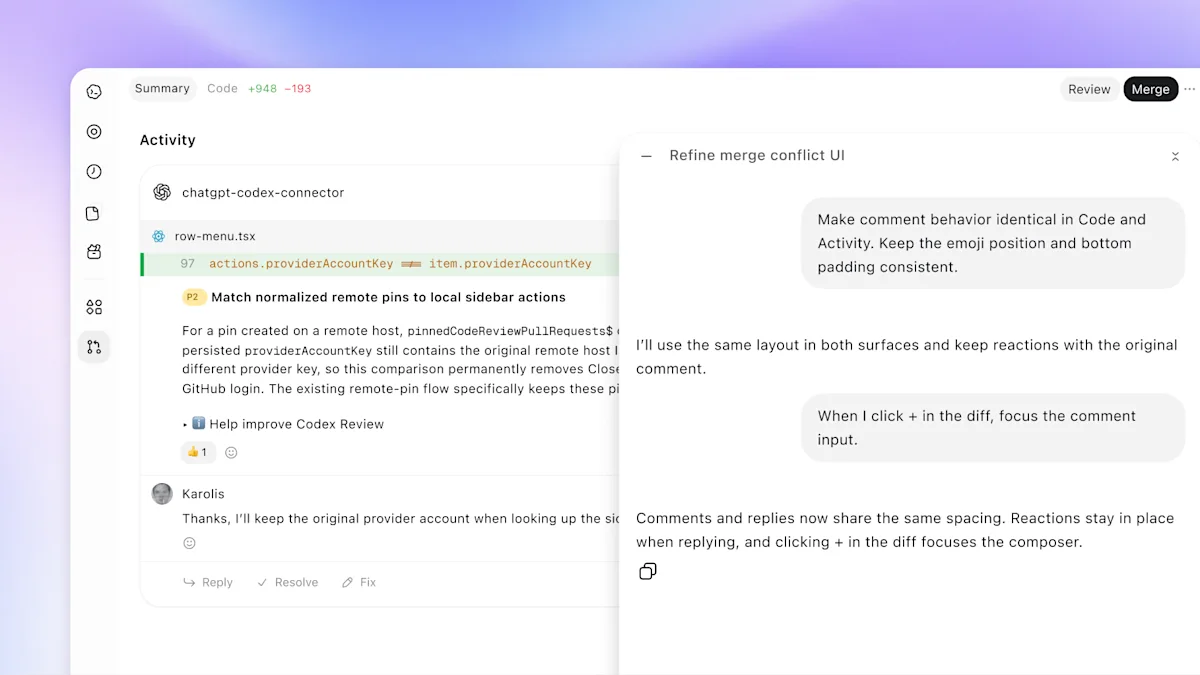Open the row-menu.tsx file name
The width and height of the screenshot is (1200, 675).
point(215,236)
